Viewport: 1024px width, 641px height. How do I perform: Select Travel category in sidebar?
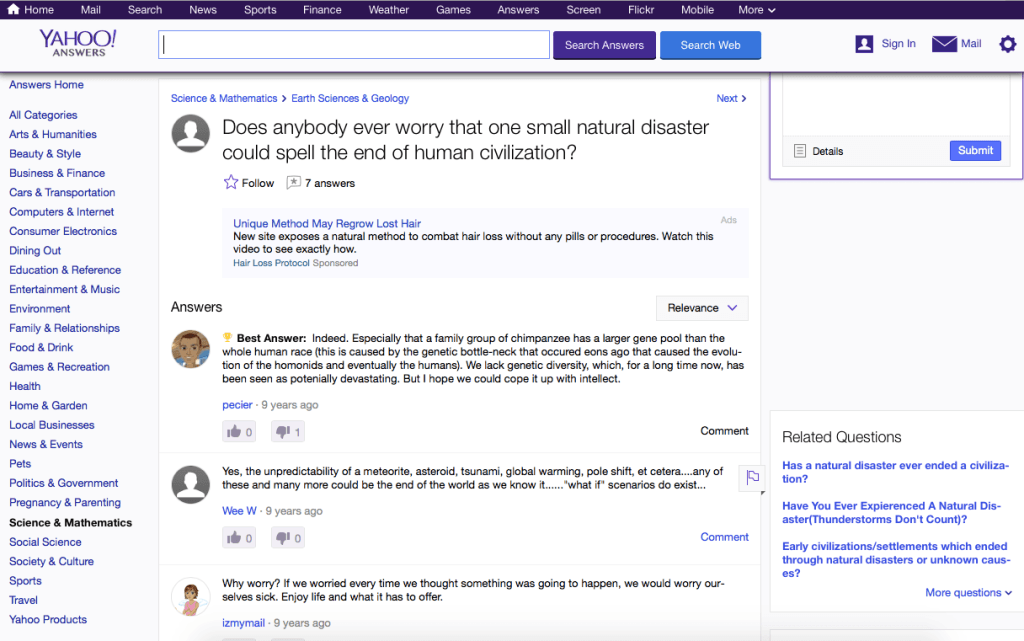24,600
